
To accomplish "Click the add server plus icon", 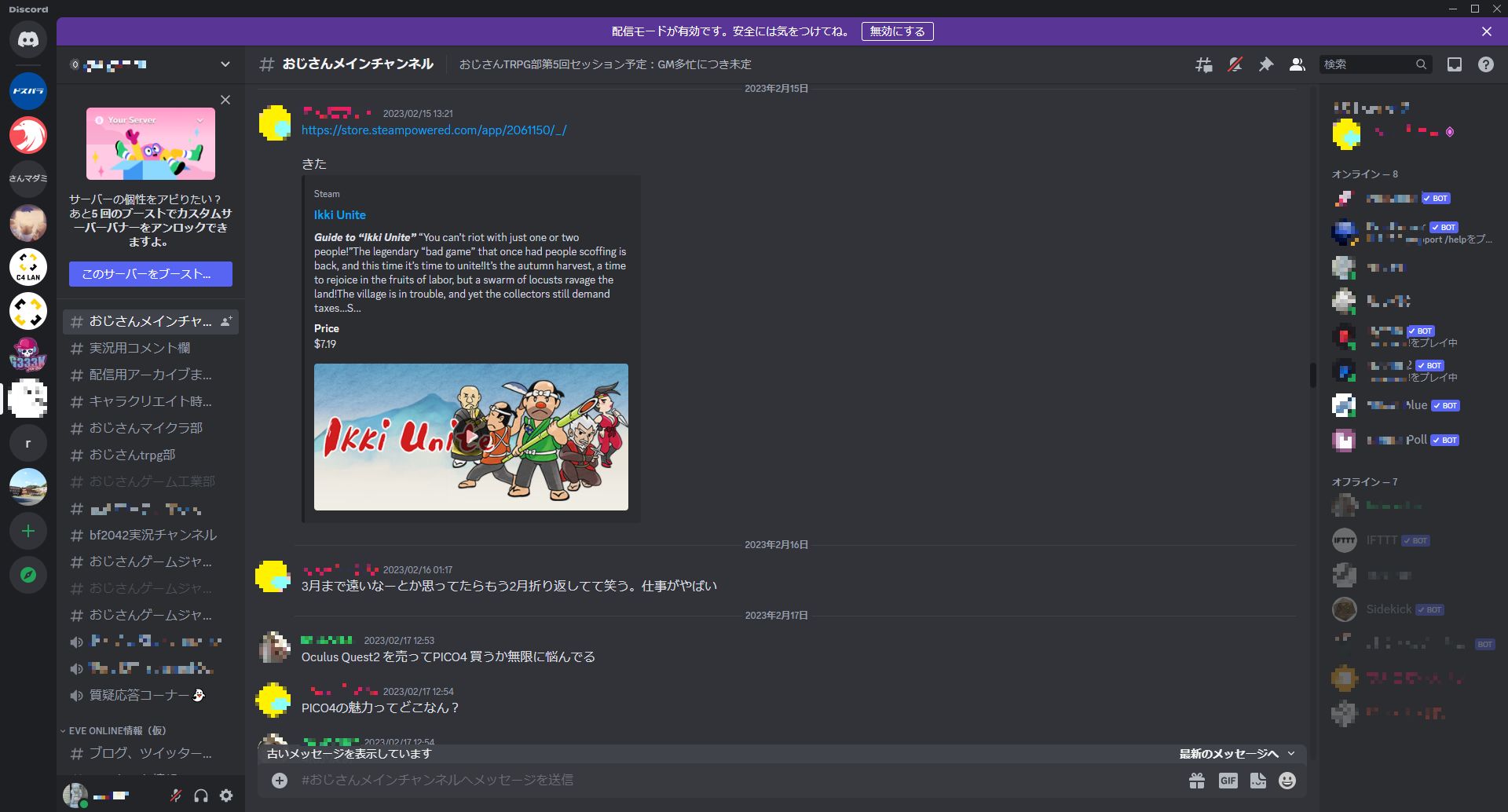I will pos(28,531).
